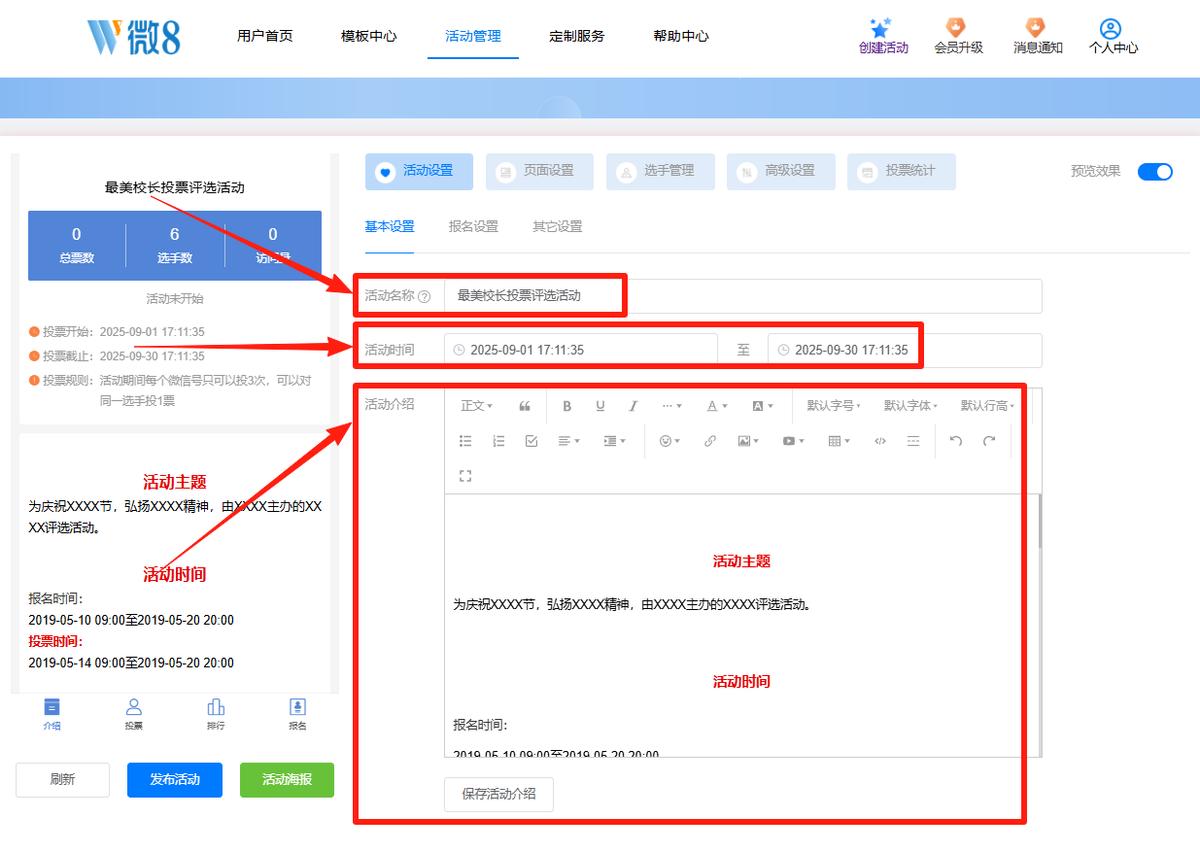This screenshot has height=846, width=1200.
Task: Click the activity start time field
Action: (581, 350)
